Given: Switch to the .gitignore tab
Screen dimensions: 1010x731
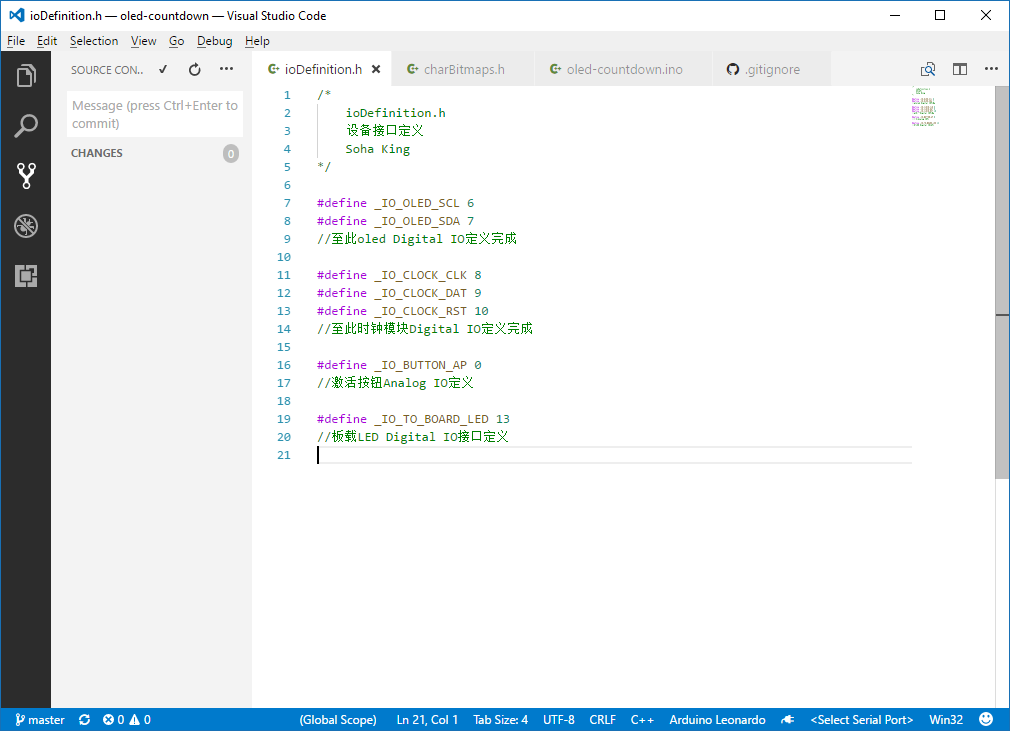Looking at the screenshot, I should (771, 69).
